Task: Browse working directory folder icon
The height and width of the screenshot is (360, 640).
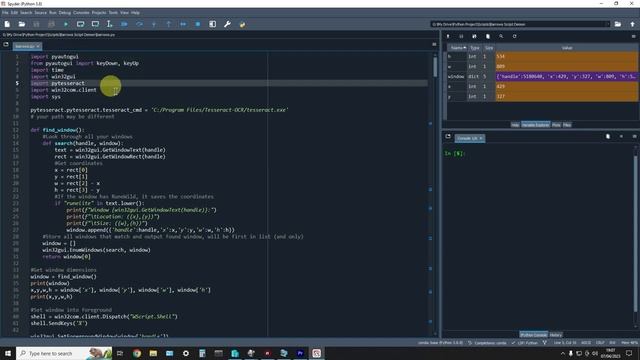Action: point(618,24)
